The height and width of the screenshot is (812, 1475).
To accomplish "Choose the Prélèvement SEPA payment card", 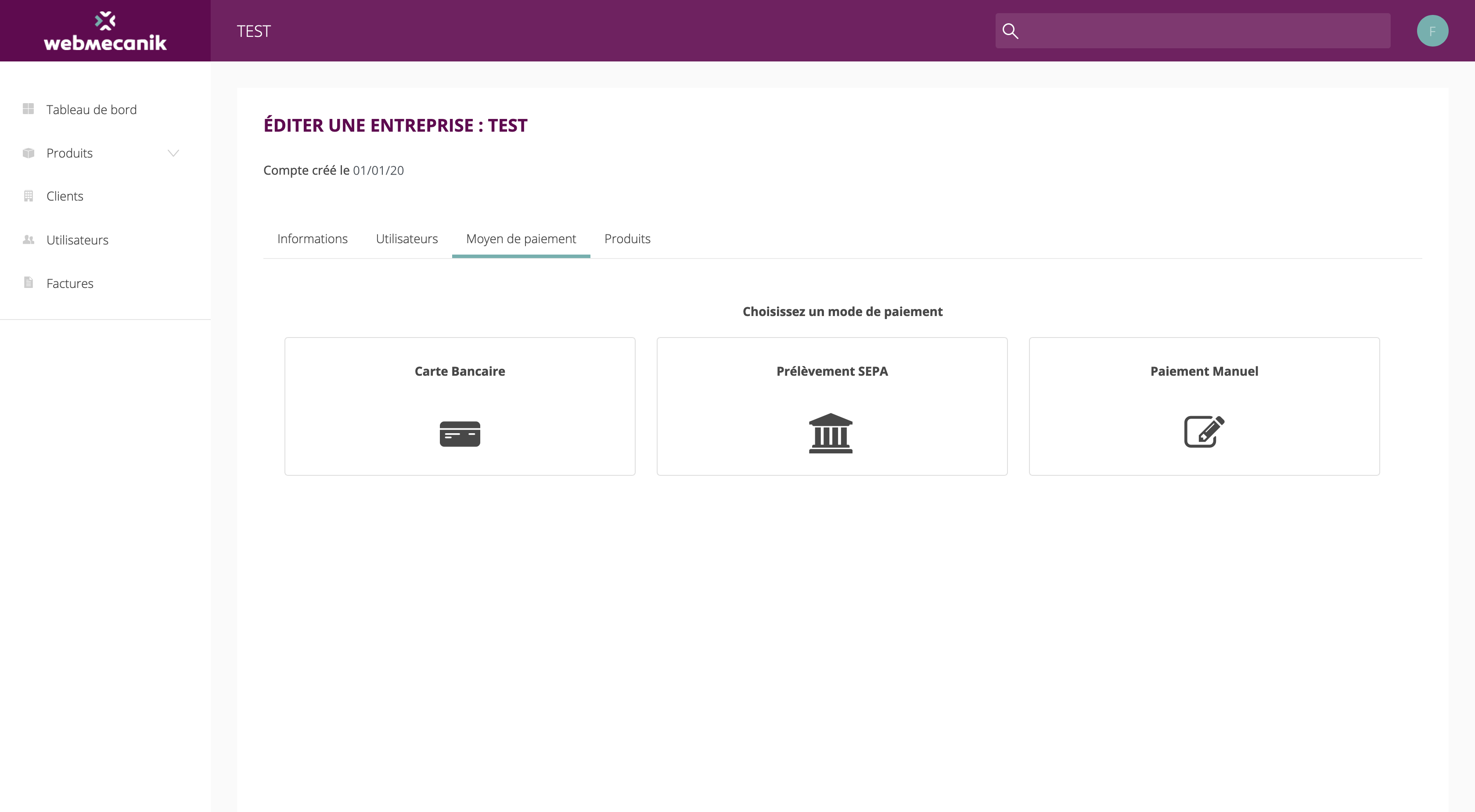I will [832, 406].
